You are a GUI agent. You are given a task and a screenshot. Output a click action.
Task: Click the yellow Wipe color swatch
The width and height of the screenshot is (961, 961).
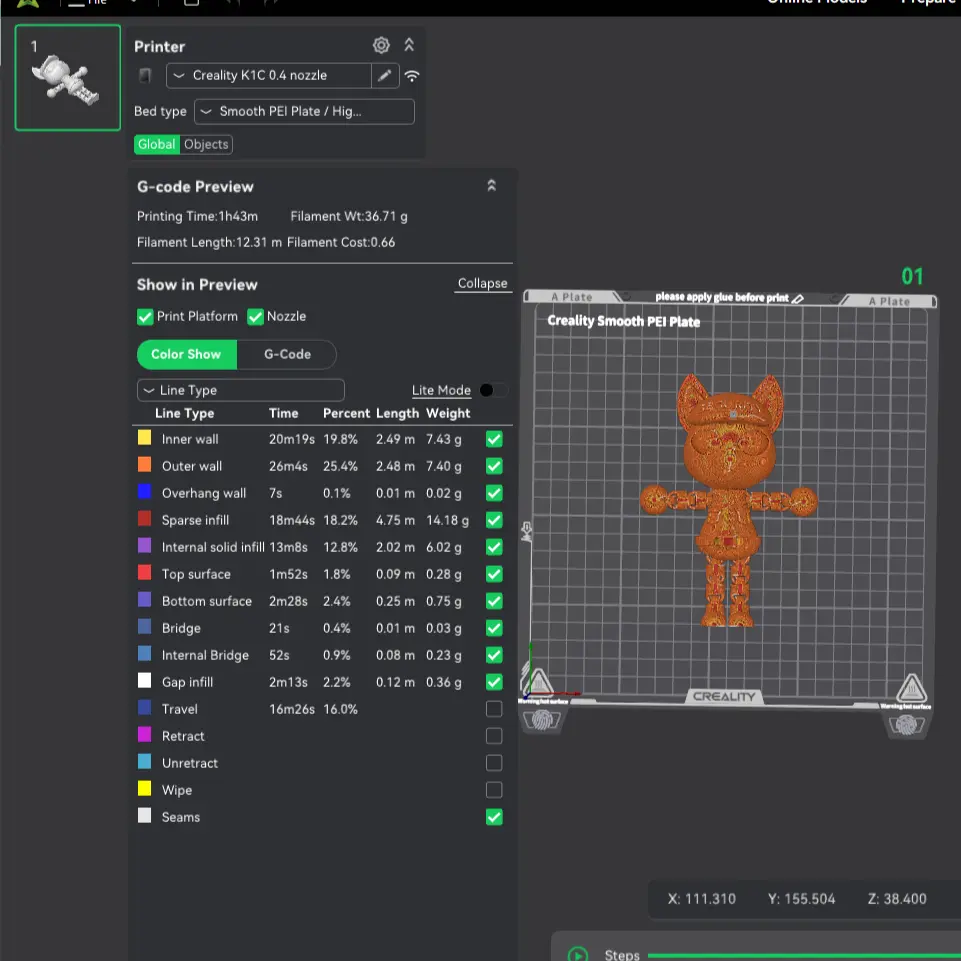click(145, 788)
